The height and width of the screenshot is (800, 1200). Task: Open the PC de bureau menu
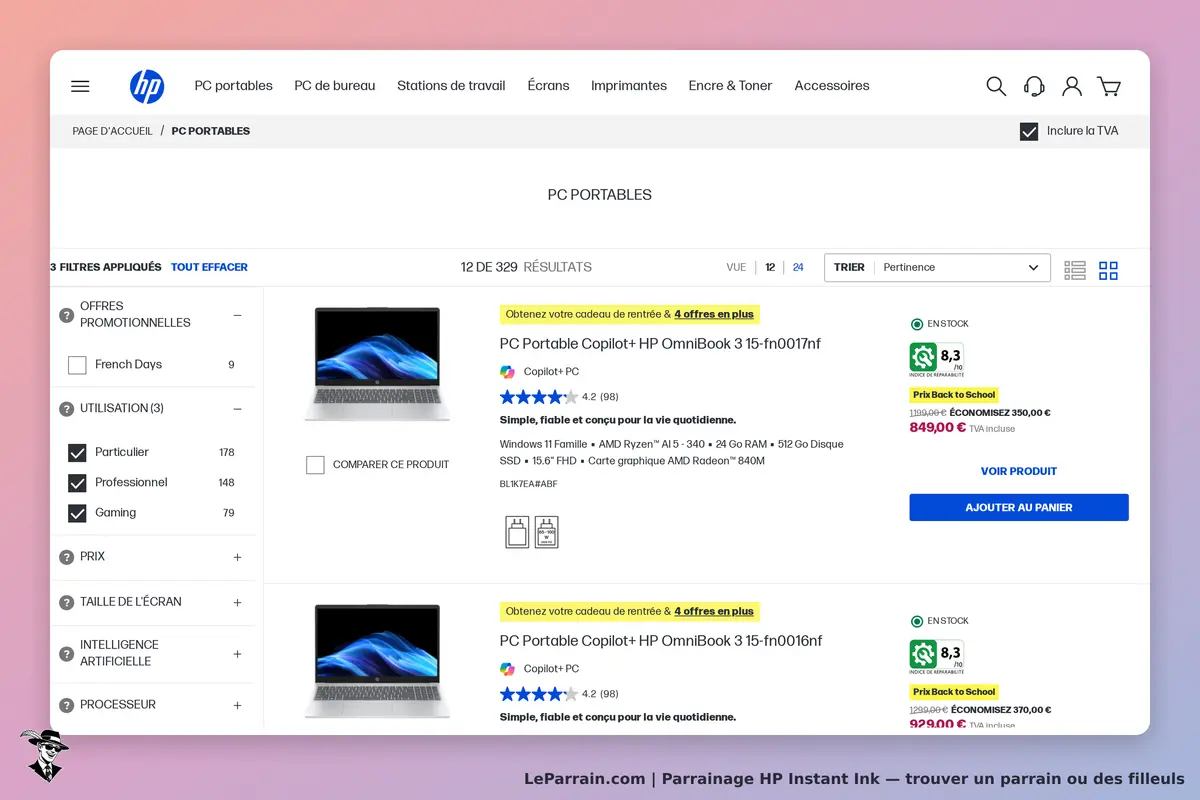tap(335, 86)
